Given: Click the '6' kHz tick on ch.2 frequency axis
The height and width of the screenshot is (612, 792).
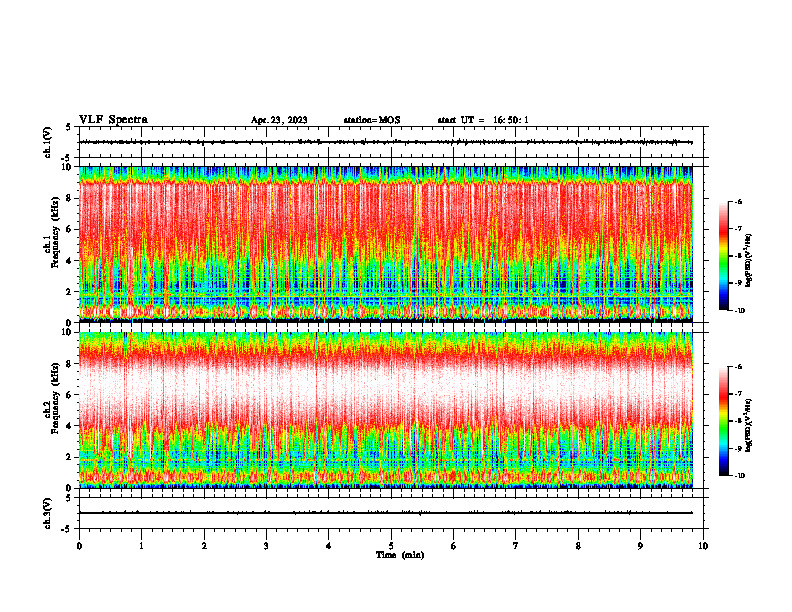Looking at the screenshot, I should click(69, 395).
